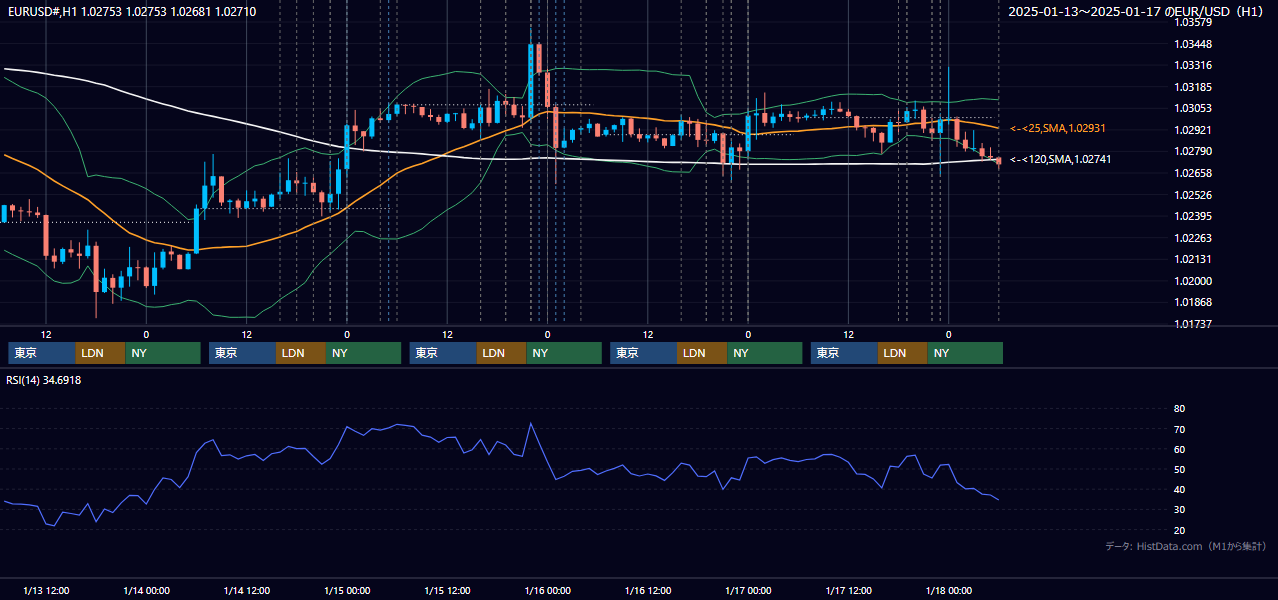Click price axis value 1.03448
1278x600 pixels.
tap(1192, 44)
